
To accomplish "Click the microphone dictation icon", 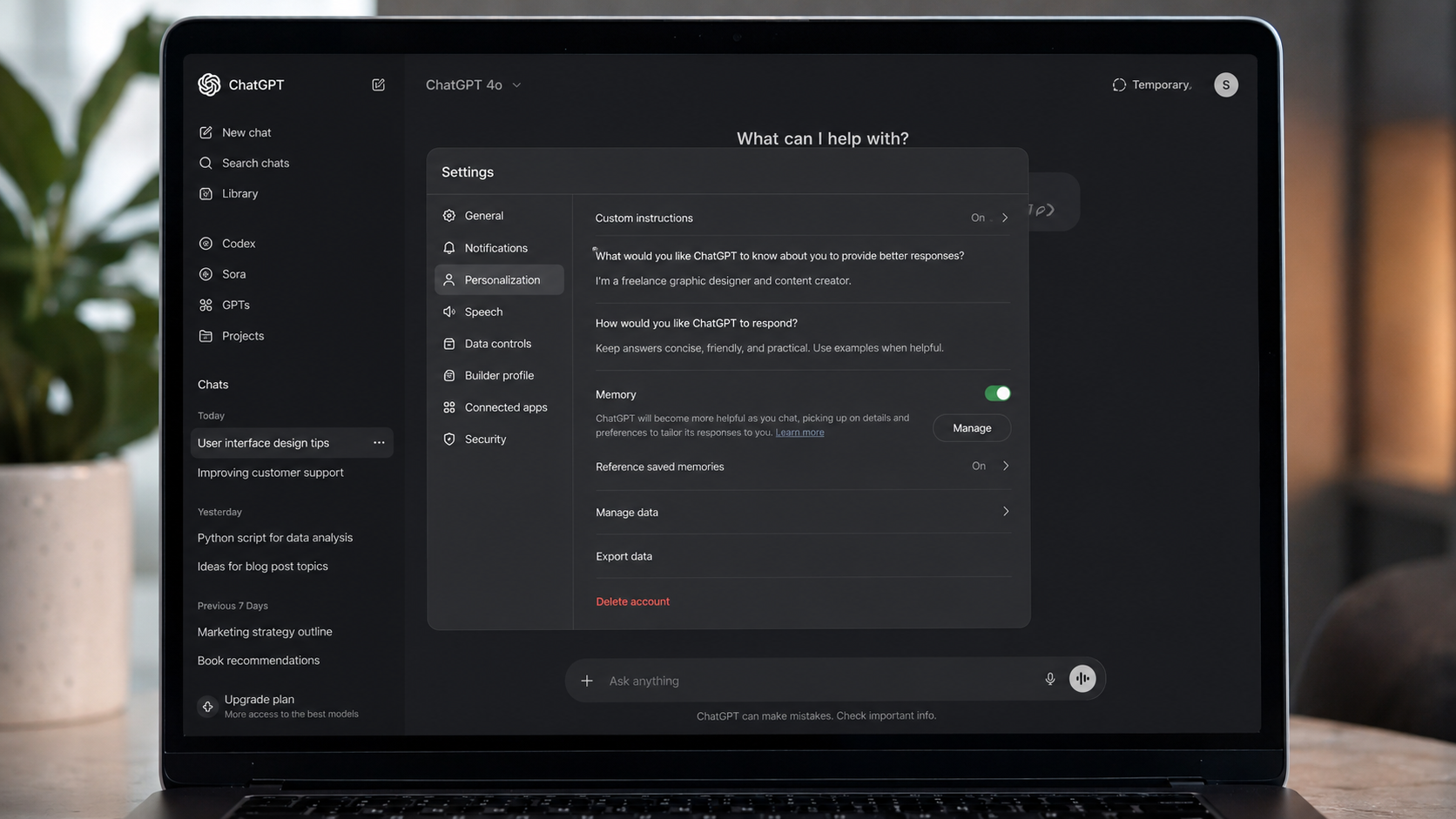I will (x=1050, y=679).
